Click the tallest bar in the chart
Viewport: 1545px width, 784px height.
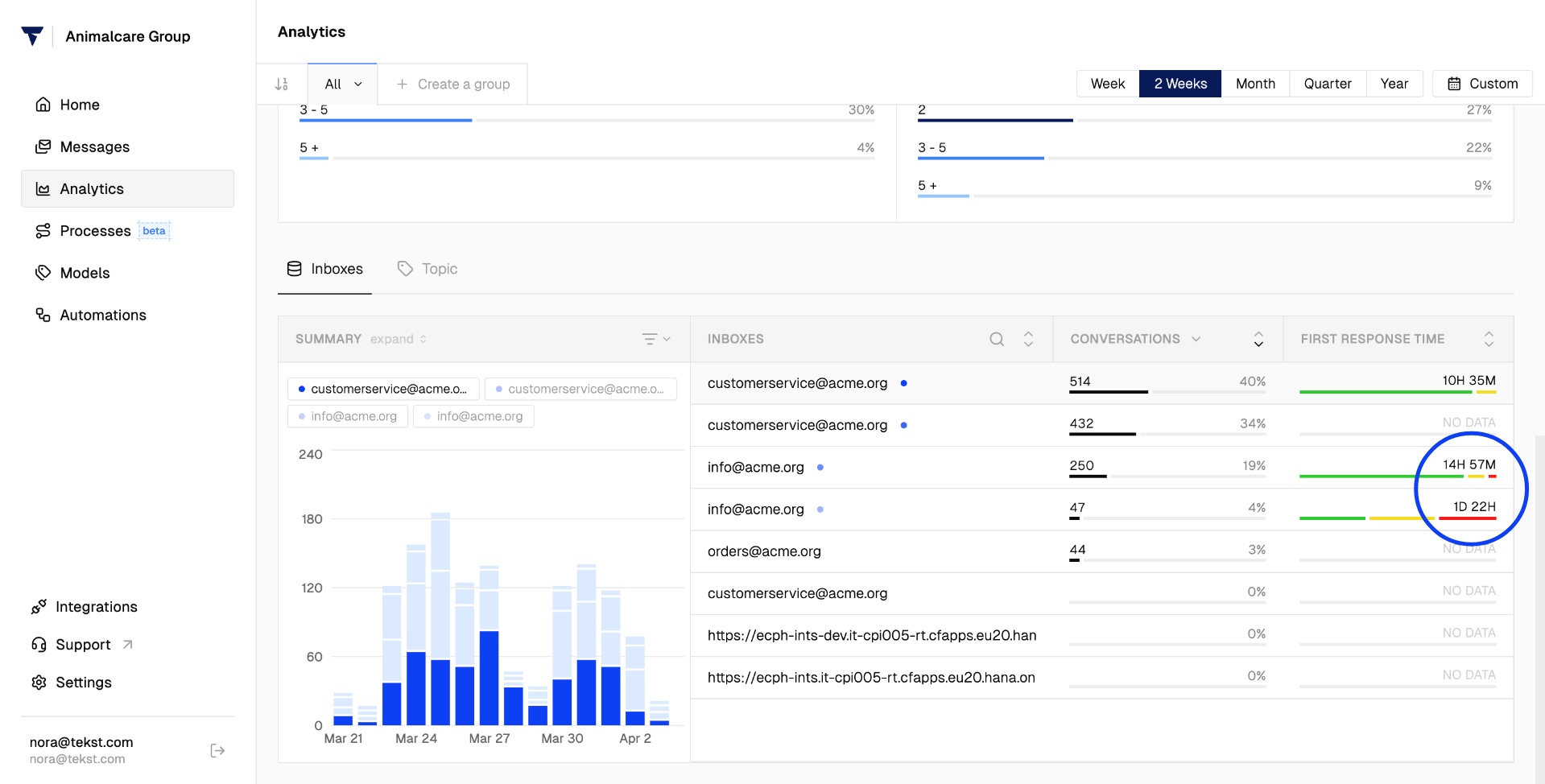click(440, 618)
